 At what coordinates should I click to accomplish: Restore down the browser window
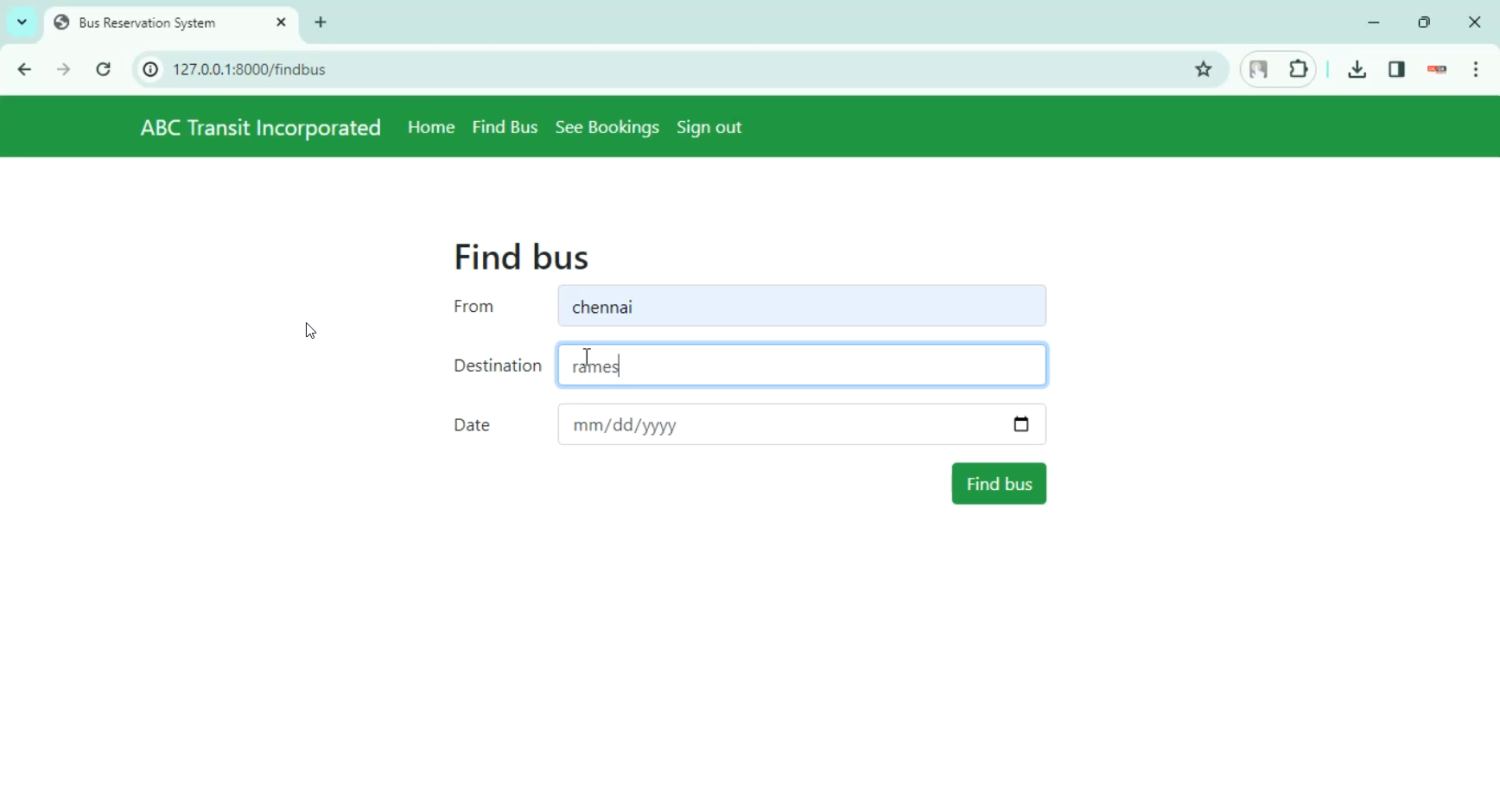tap(1424, 22)
